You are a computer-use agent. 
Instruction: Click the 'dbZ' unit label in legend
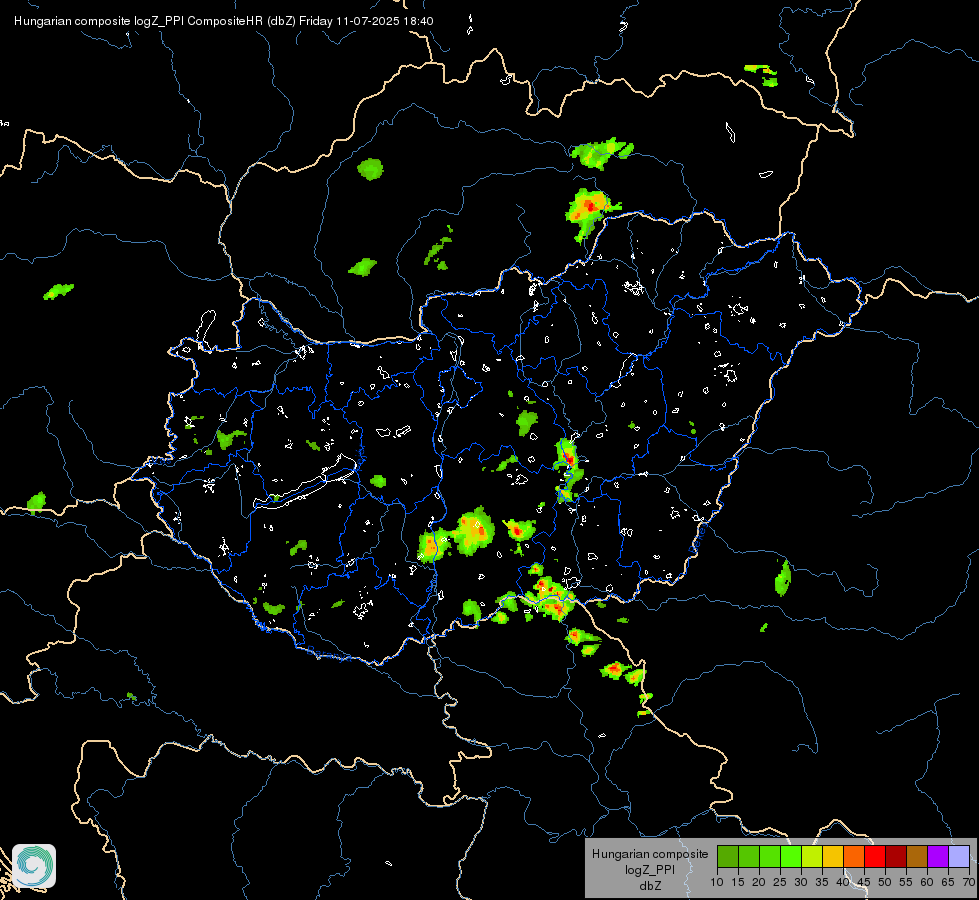(651, 886)
